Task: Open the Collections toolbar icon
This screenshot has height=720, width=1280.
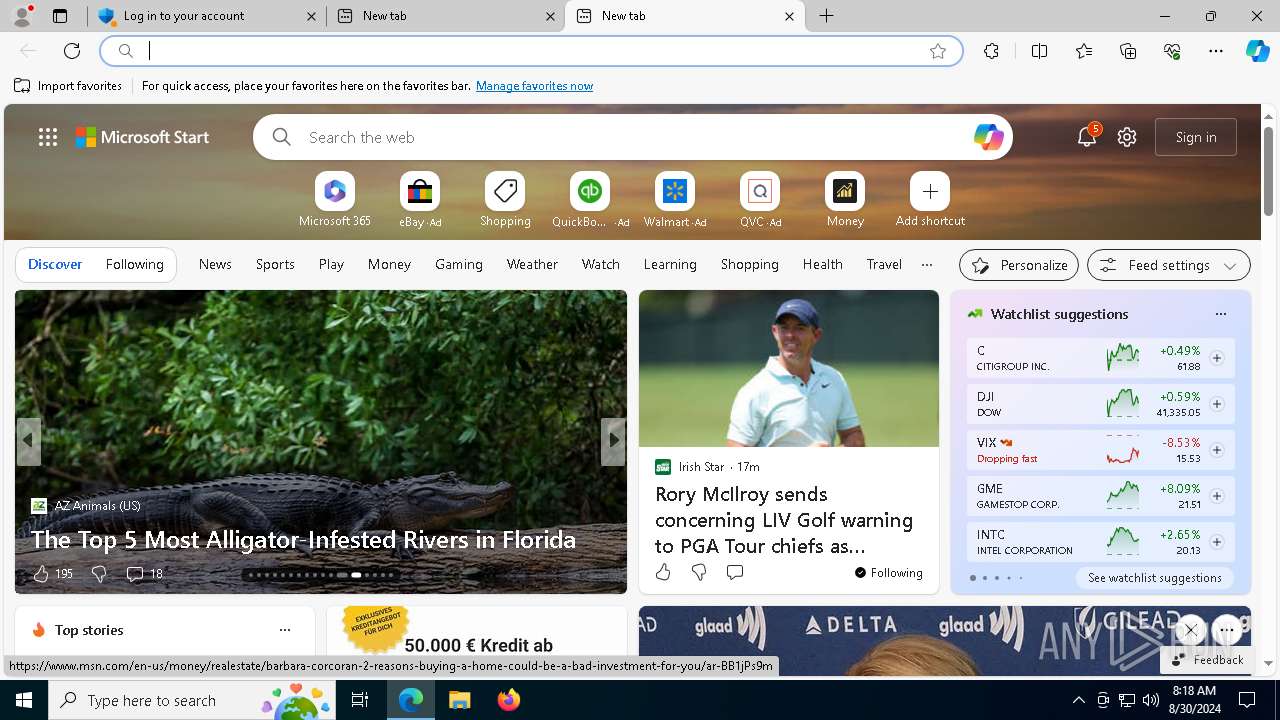Action: point(1128,51)
